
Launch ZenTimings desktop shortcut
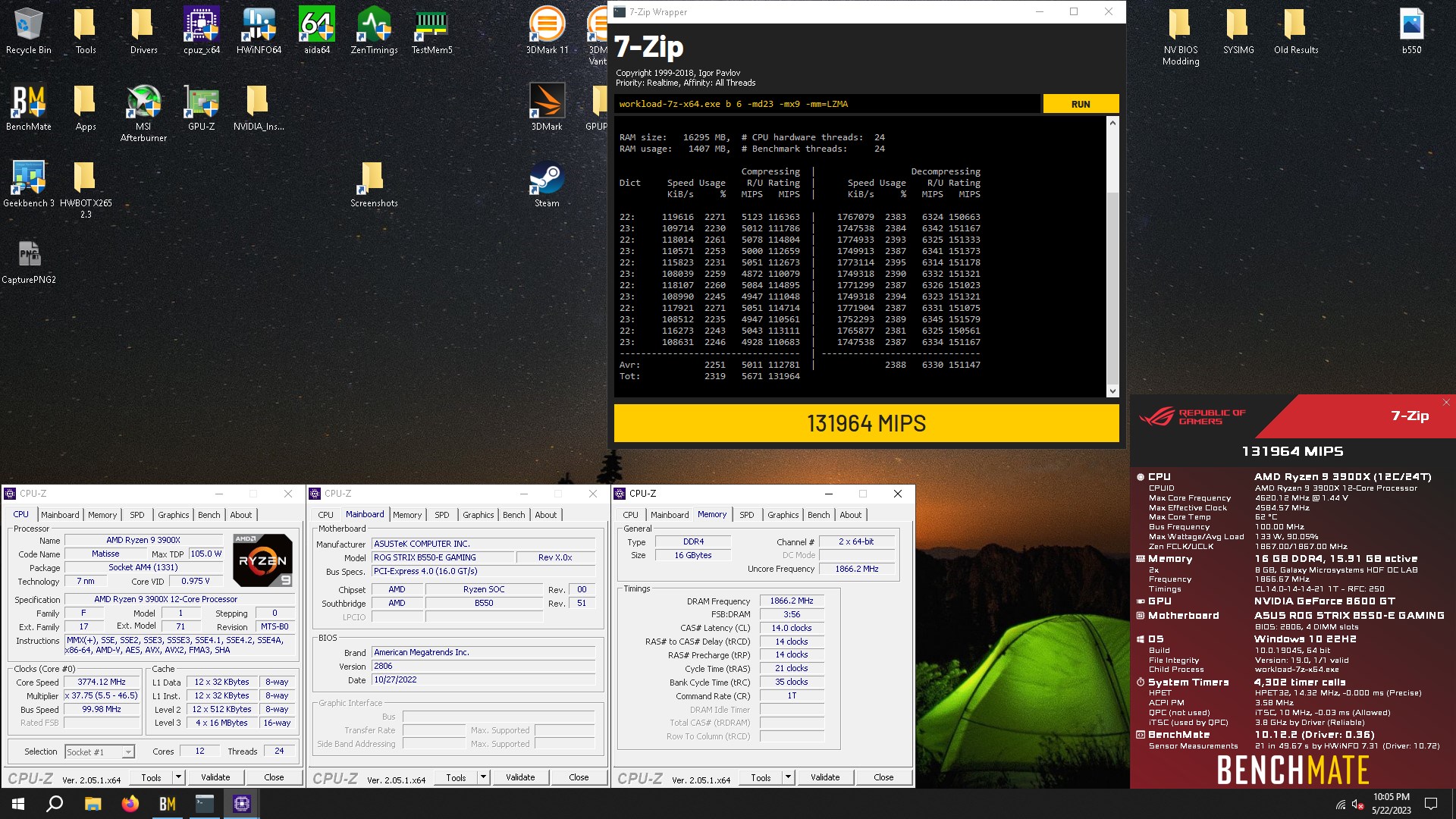tap(374, 32)
